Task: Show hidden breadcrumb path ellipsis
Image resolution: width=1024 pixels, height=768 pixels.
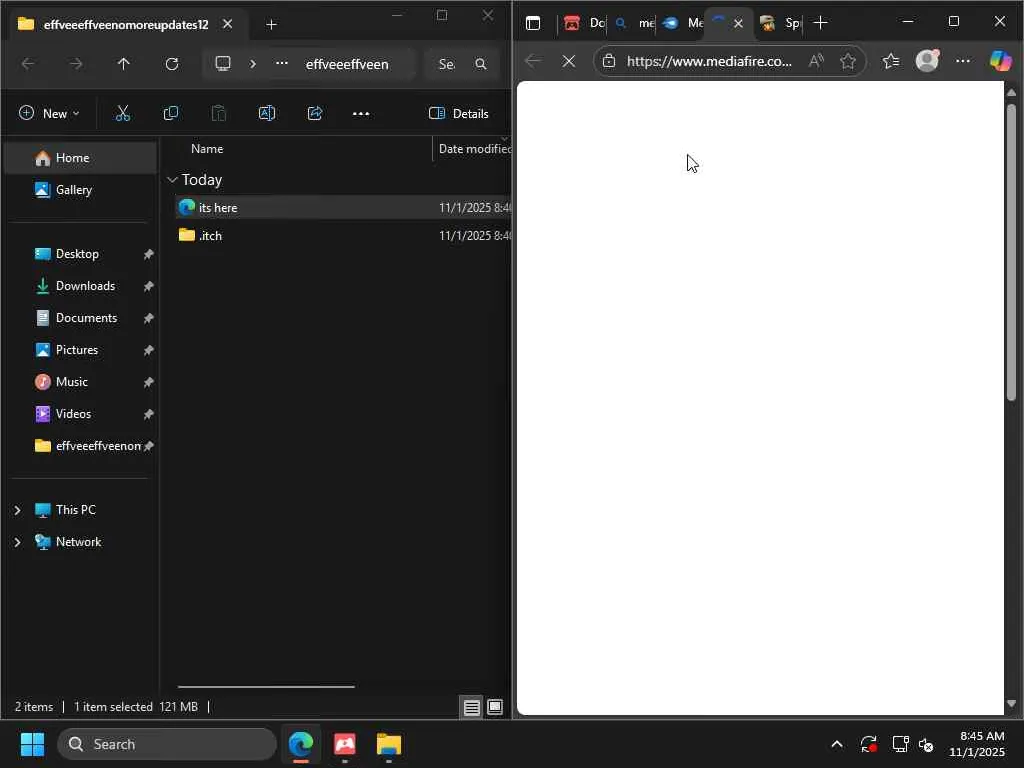Action: [281, 64]
